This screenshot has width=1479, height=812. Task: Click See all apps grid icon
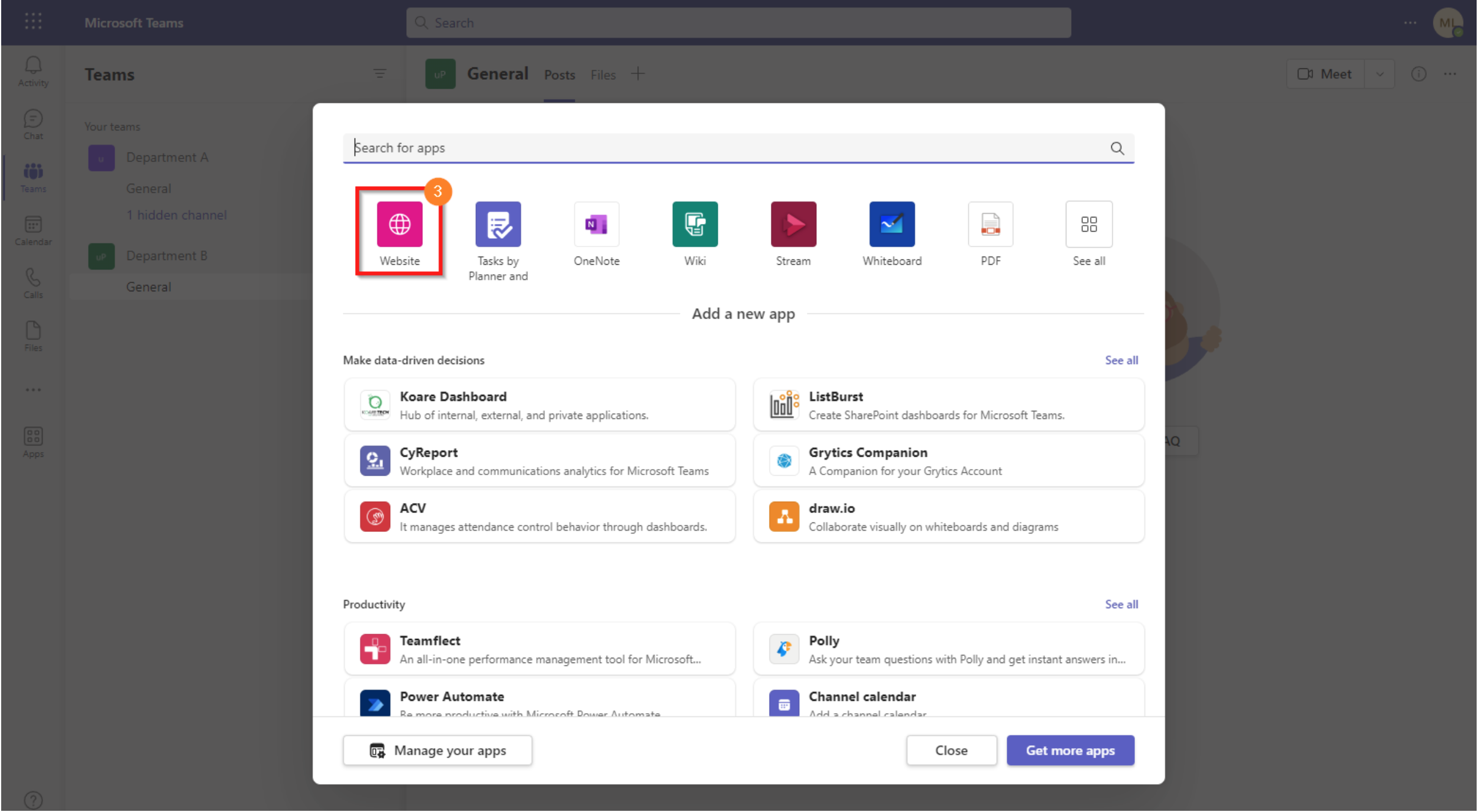point(1089,224)
